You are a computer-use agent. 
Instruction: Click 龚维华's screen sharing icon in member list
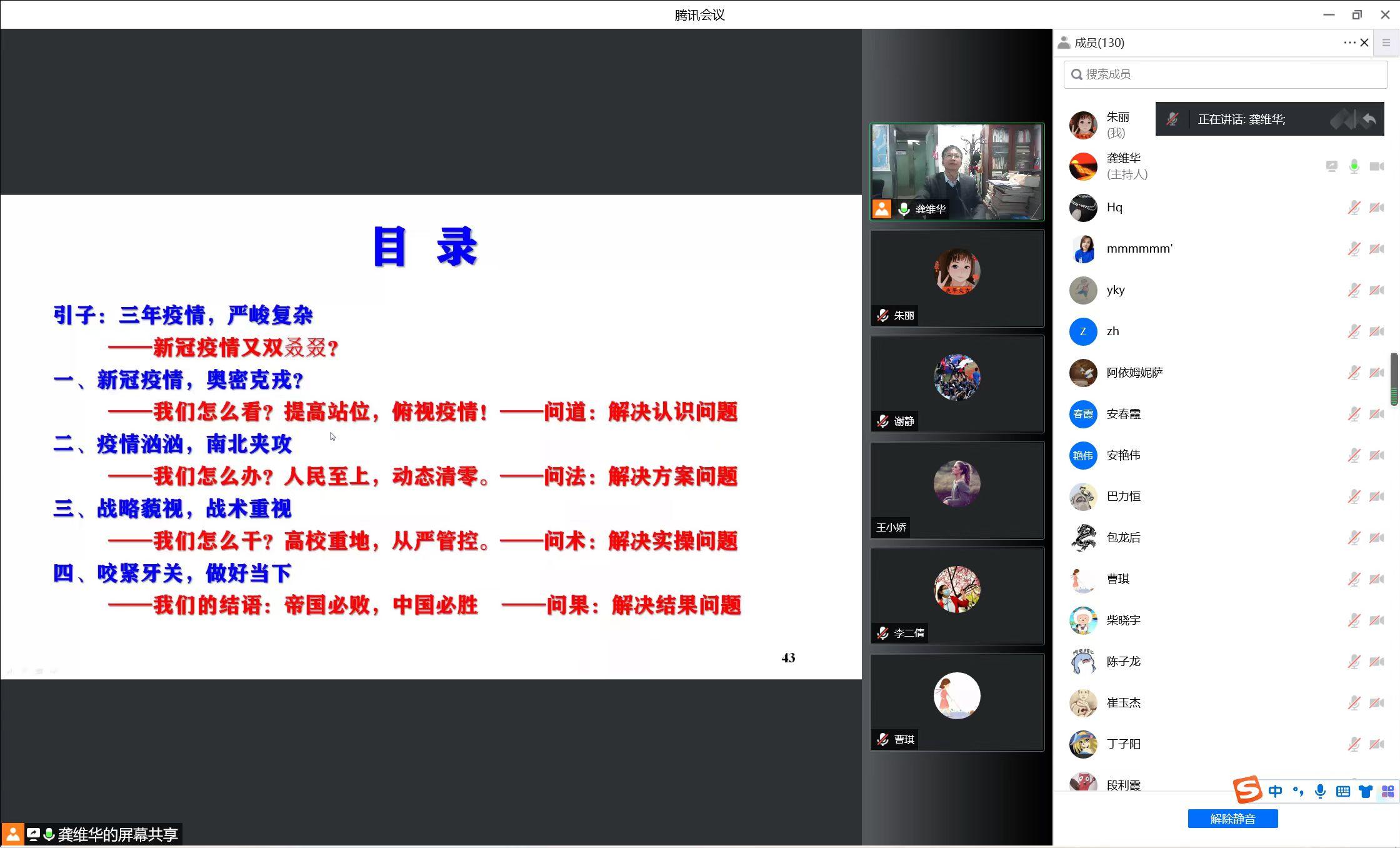pos(1331,166)
